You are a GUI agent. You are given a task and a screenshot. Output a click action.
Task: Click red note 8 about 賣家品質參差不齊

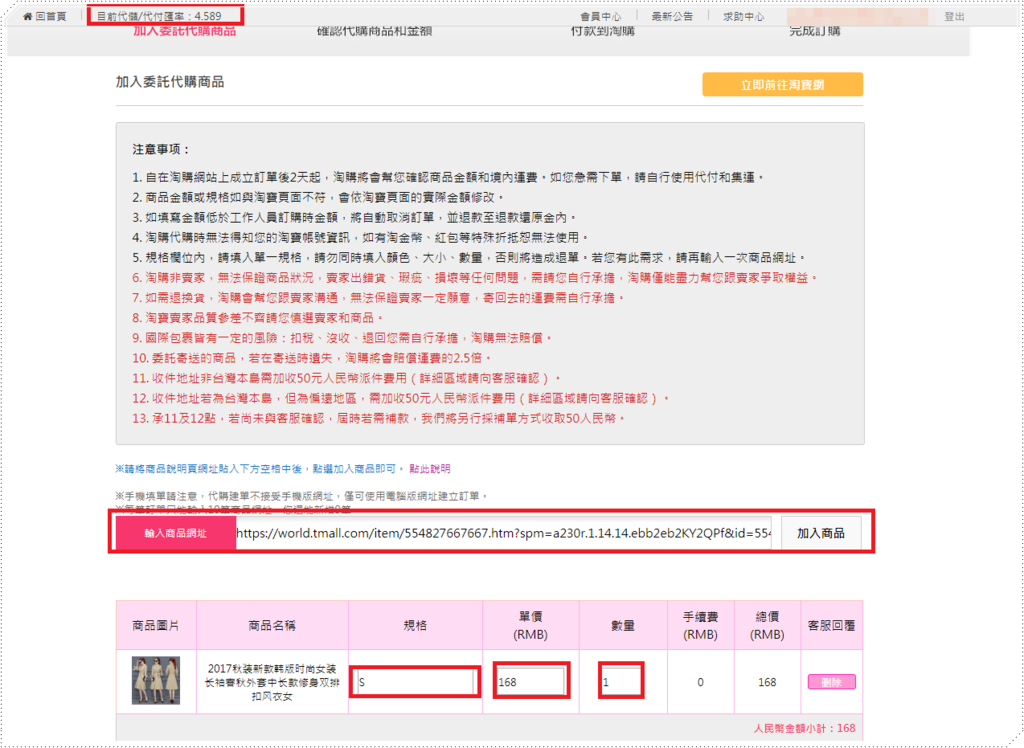tap(258, 317)
